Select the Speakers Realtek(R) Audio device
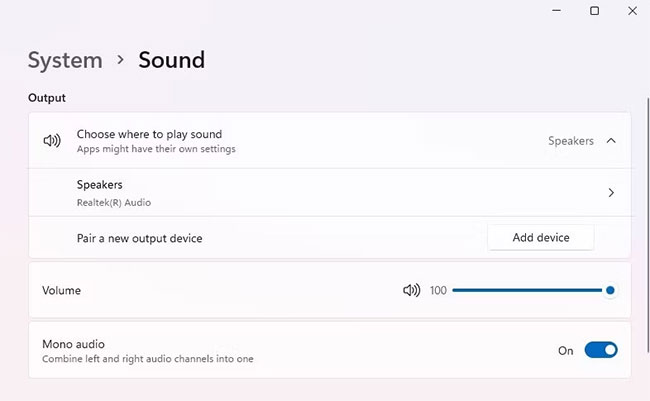This screenshot has height=401, width=650. click(100, 192)
